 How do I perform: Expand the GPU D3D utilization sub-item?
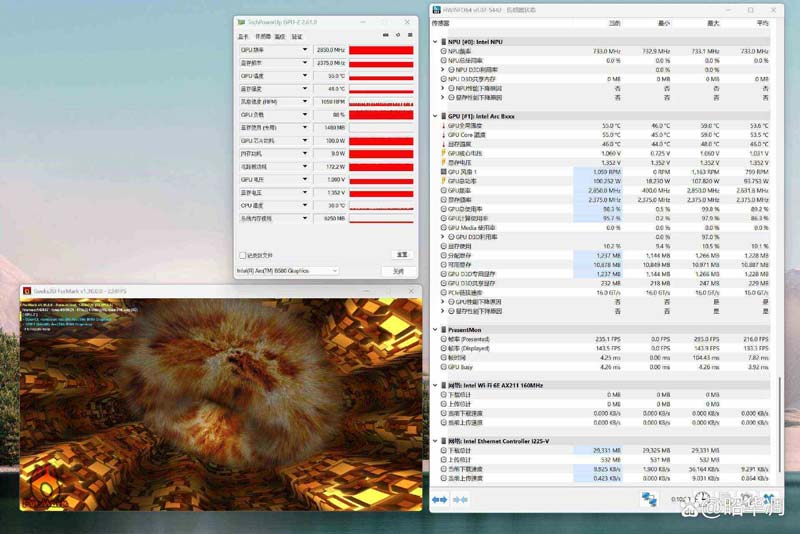(x=443, y=237)
